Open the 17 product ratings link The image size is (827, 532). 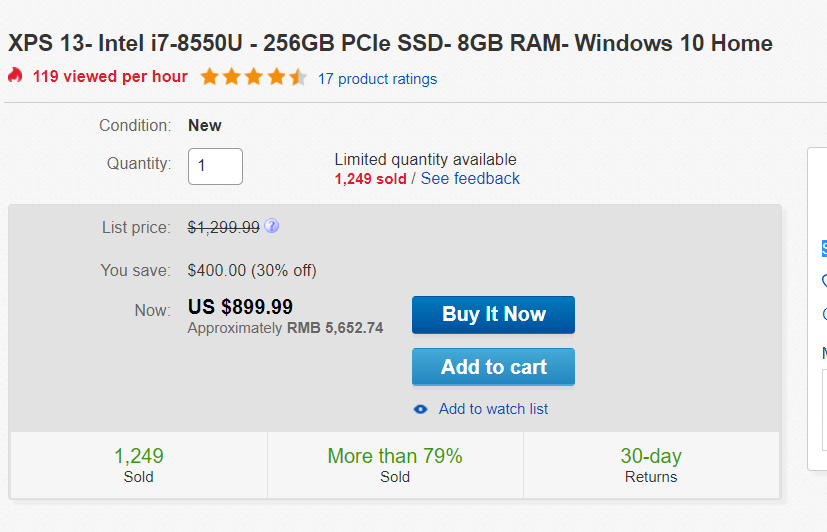(x=378, y=79)
